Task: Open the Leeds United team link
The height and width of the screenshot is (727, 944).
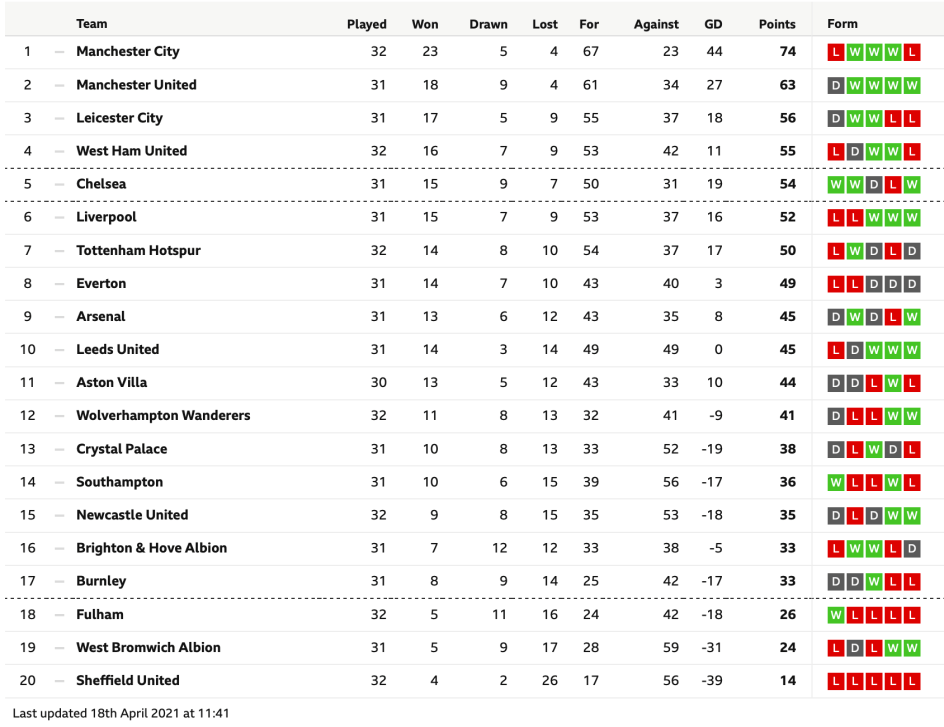Action: [x=118, y=350]
